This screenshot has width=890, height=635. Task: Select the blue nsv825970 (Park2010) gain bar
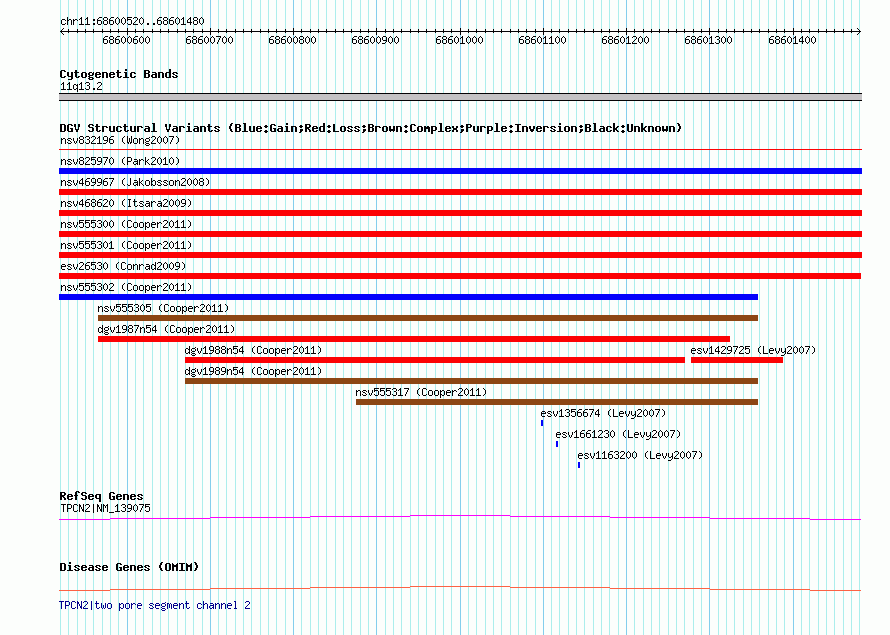click(x=460, y=171)
